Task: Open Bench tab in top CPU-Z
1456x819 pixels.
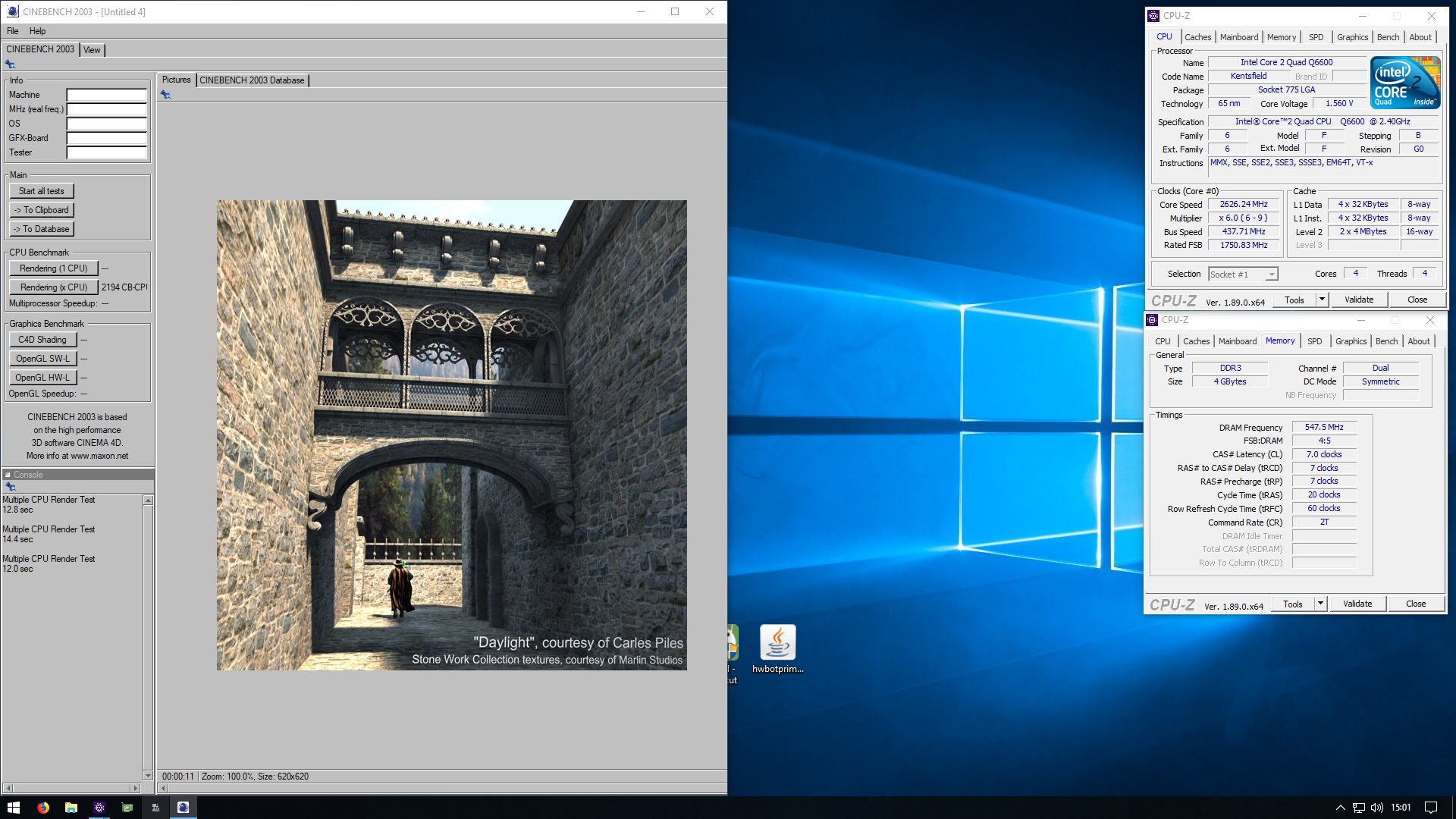Action: [x=1389, y=37]
